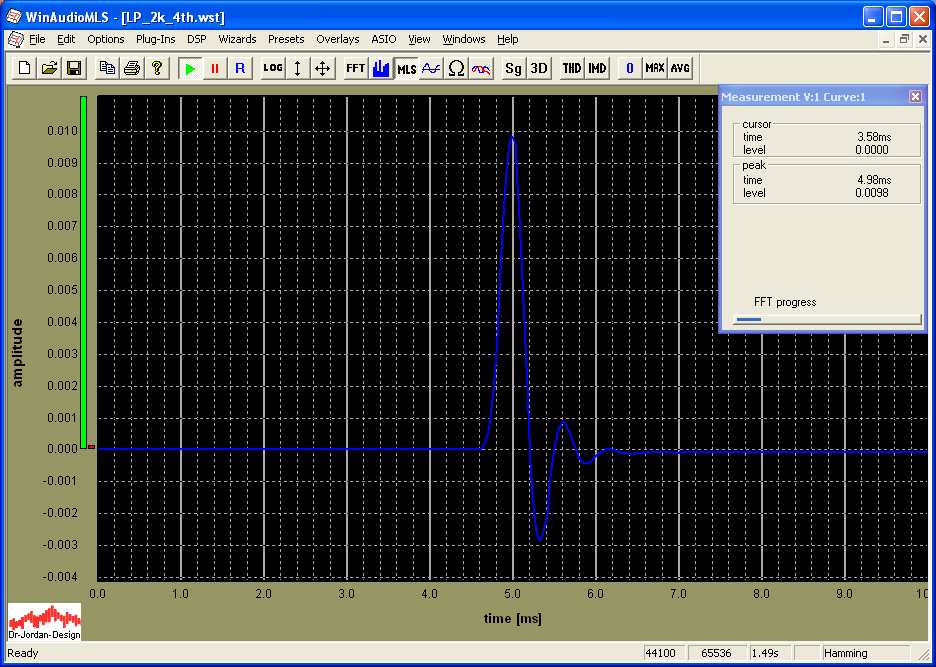Viewport: 936px width, 667px height.
Task: Toggle THD distortion measurement
Action: (571, 68)
